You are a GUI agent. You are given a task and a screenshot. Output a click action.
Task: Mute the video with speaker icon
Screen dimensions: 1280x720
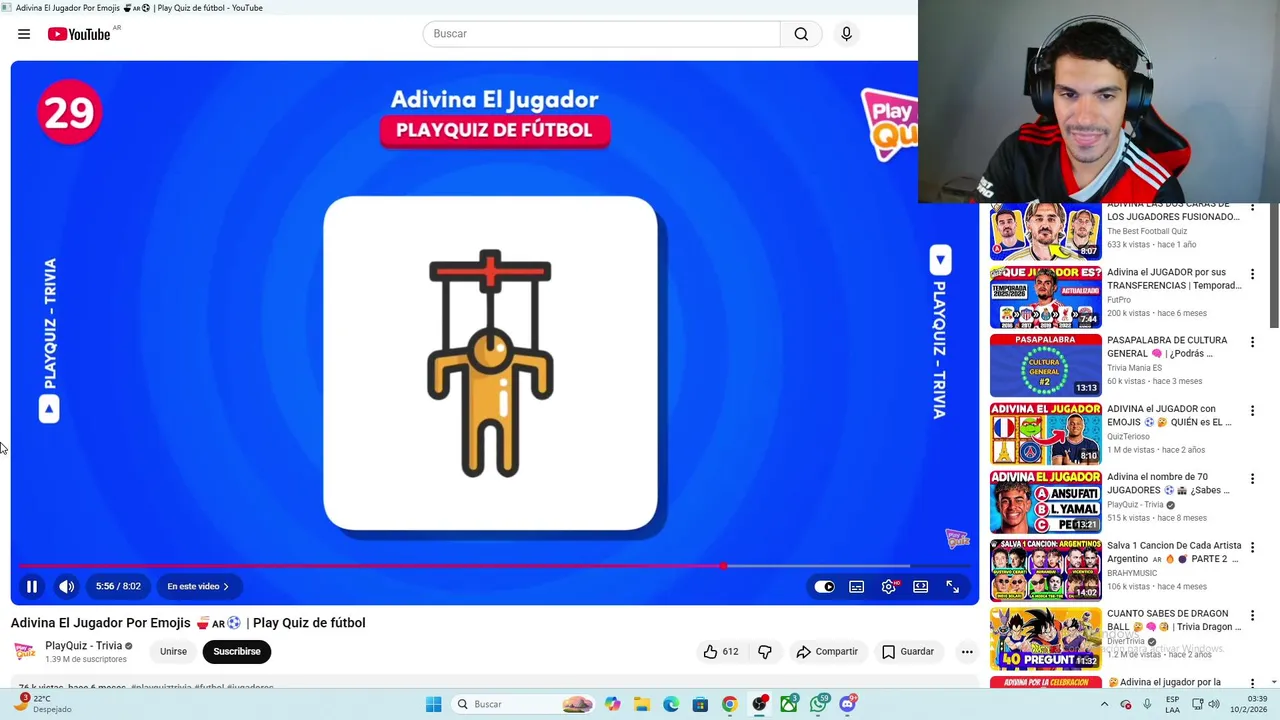click(66, 587)
